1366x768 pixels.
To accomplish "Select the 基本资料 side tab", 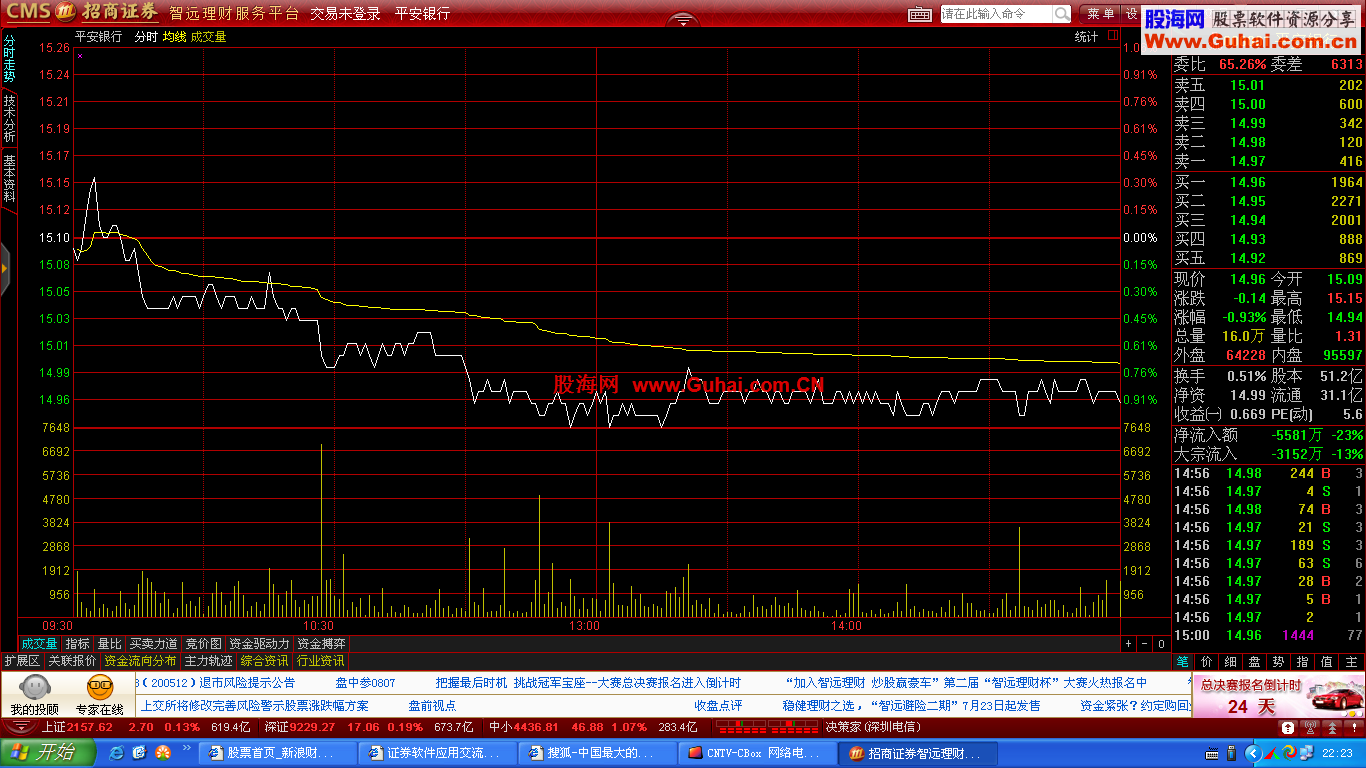I will tap(9, 178).
